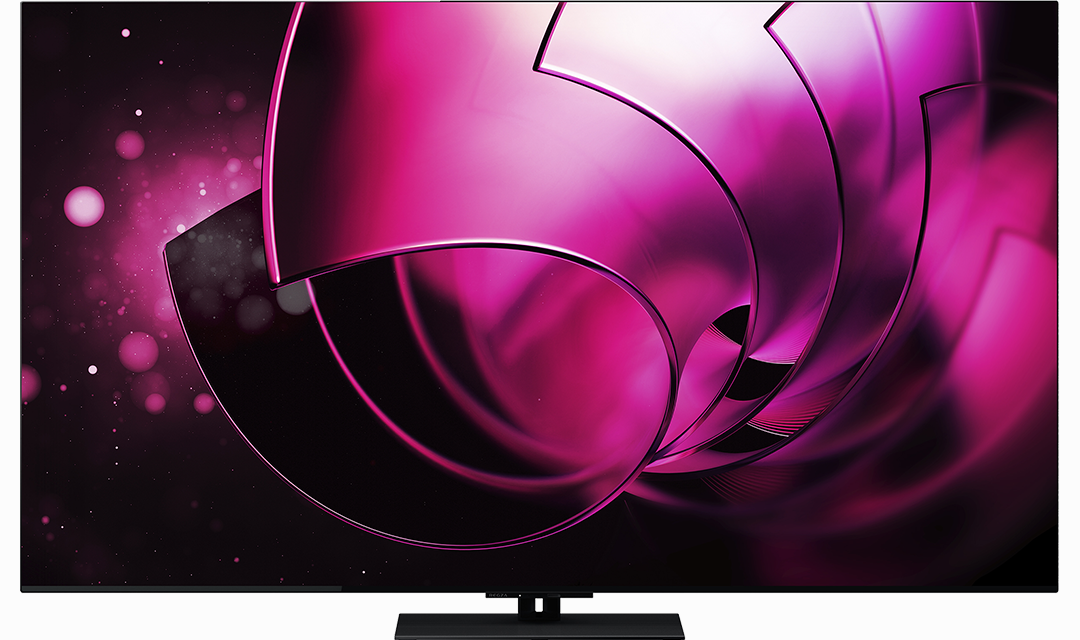Select the stand neck attachment point

(540, 597)
